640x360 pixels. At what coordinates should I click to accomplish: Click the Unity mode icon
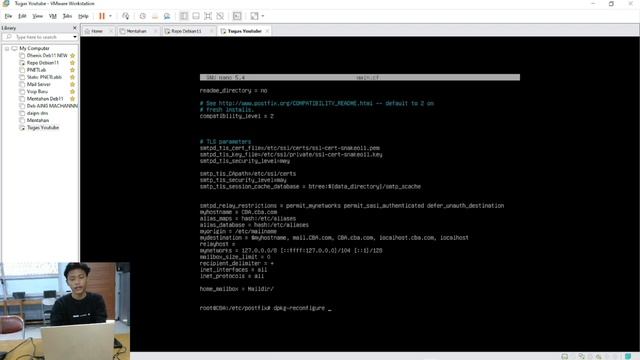click(220, 16)
